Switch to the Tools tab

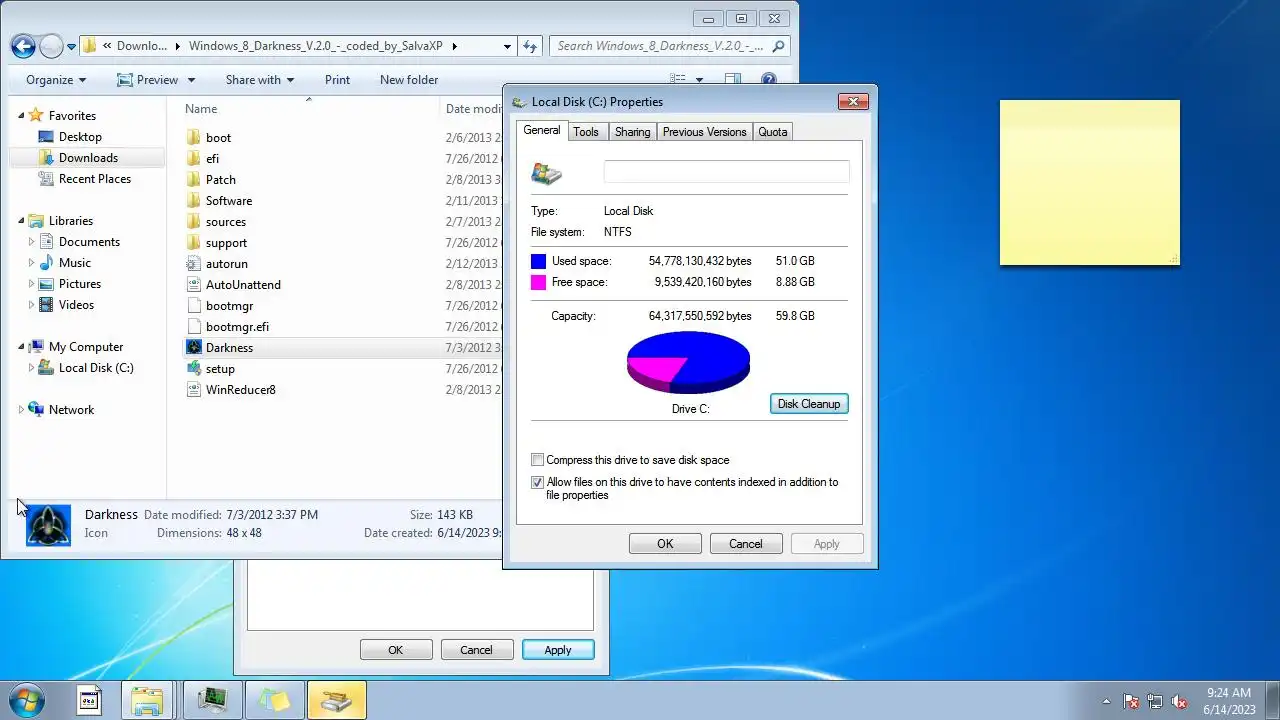pyautogui.click(x=586, y=132)
